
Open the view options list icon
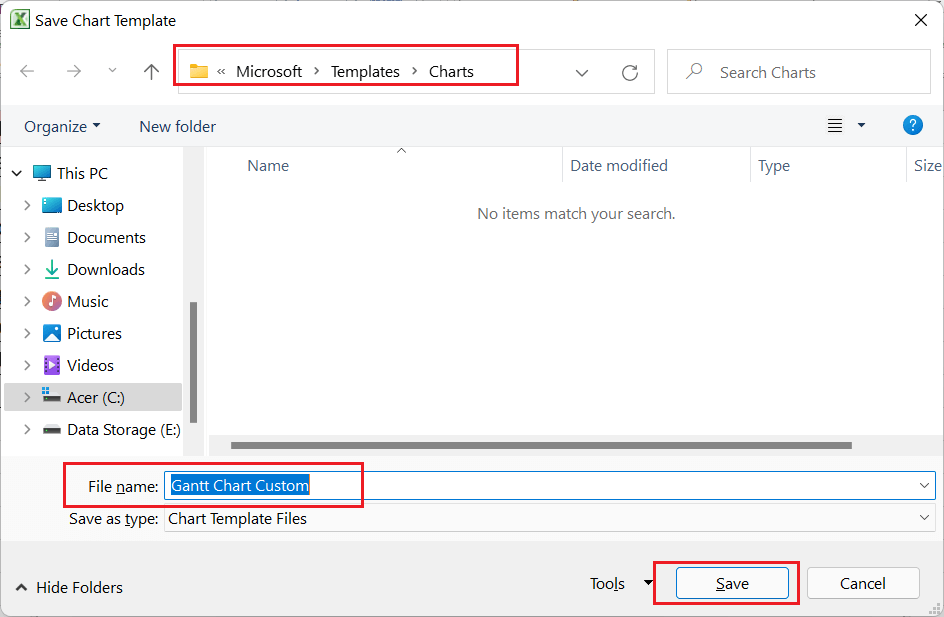pyautogui.click(x=836, y=126)
